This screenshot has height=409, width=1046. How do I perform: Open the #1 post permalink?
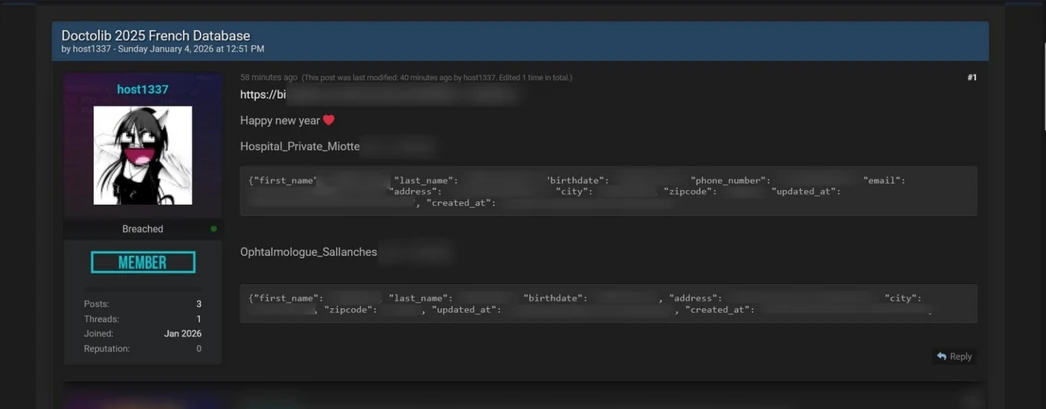click(971, 78)
